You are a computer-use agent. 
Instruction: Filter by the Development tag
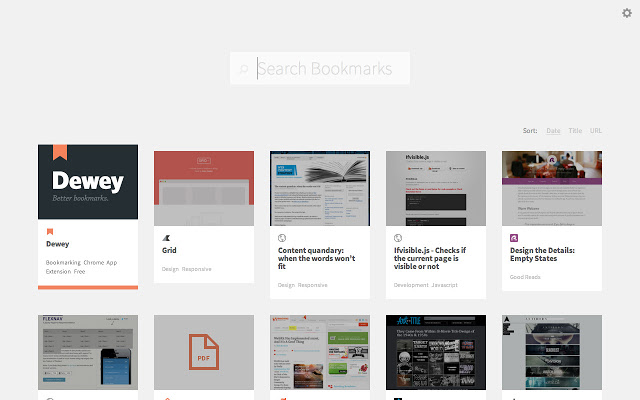pyautogui.click(x=410, y=285)
